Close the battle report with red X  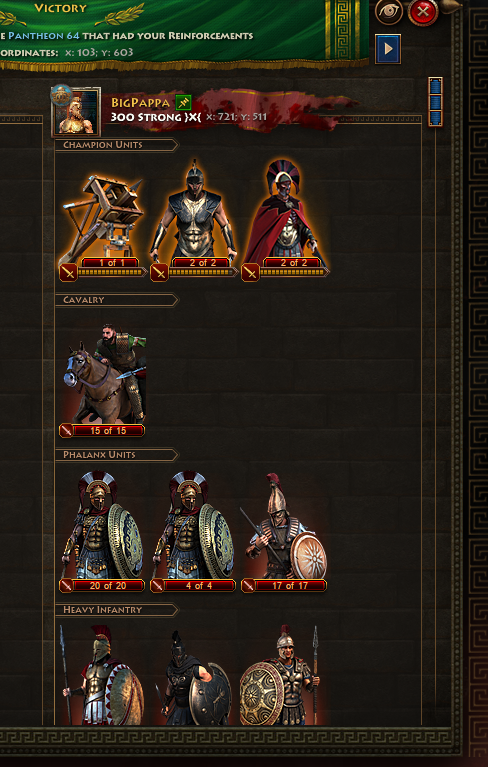coord(422,12)
